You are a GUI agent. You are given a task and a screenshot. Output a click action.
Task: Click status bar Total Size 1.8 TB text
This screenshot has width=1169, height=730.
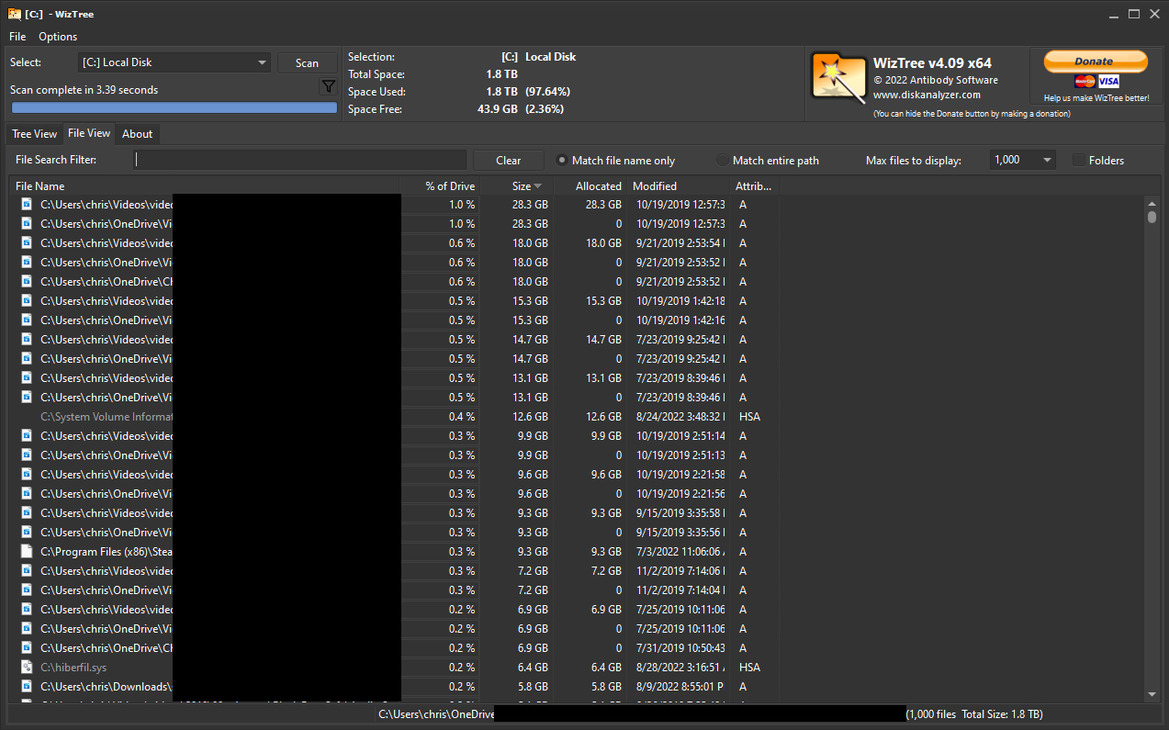point(1002,714)
